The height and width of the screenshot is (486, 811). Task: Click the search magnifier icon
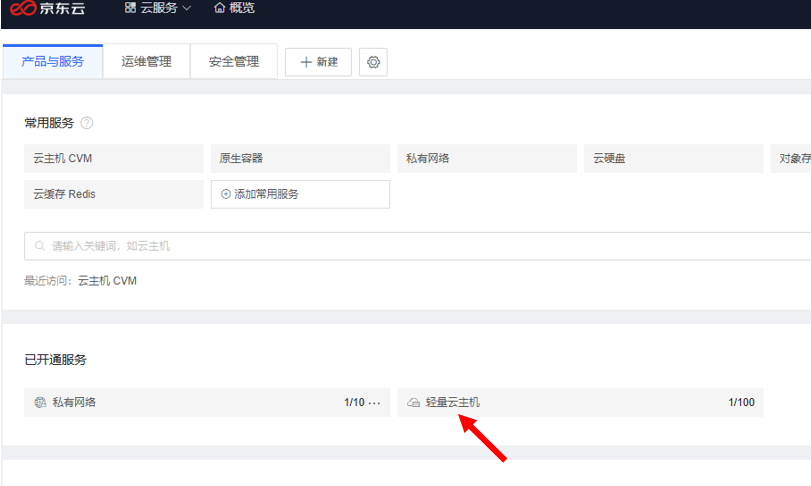[x=40, y=246]
